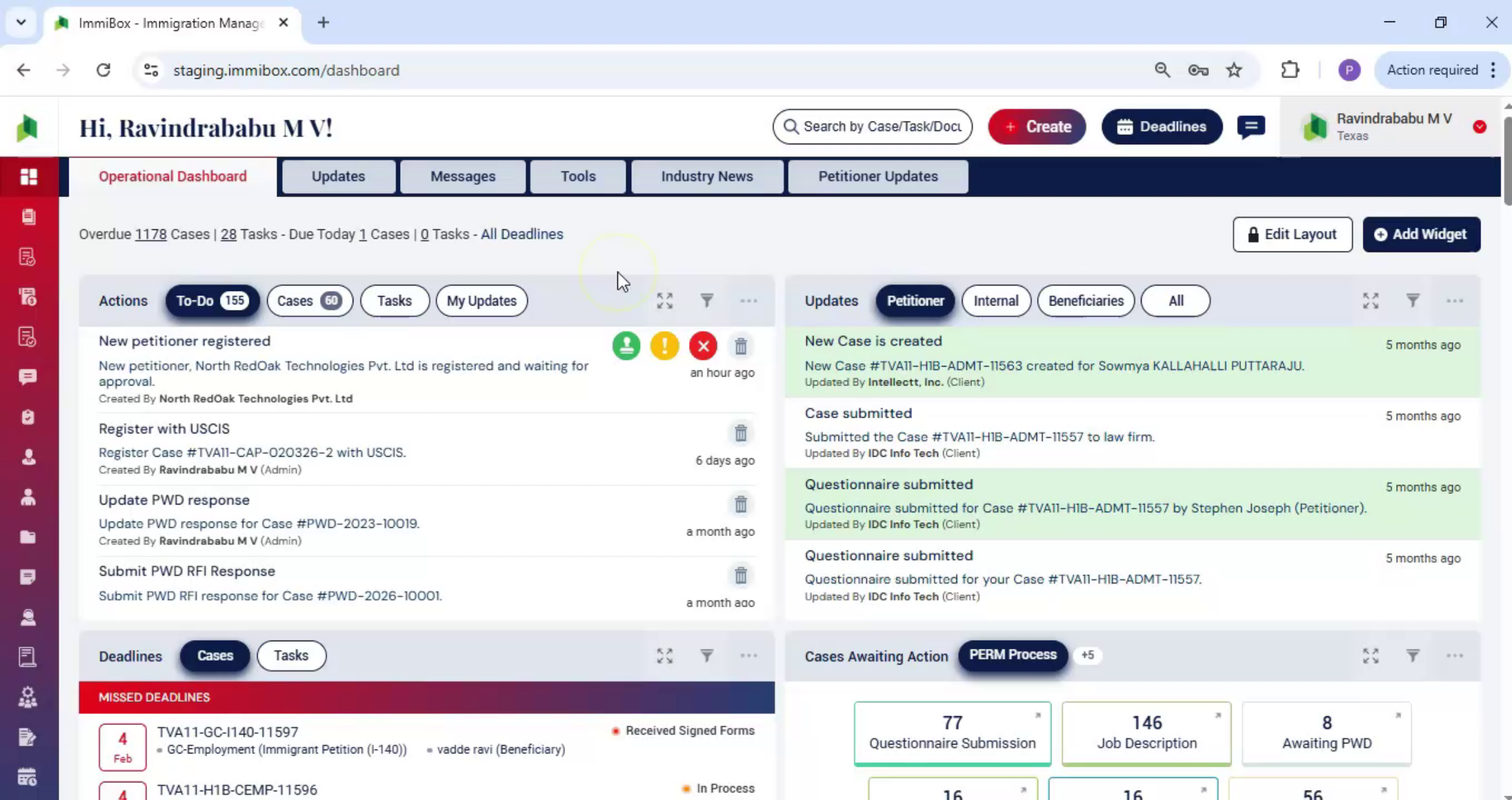Switch to the Operational Dashboard tab

coord(173,176)
